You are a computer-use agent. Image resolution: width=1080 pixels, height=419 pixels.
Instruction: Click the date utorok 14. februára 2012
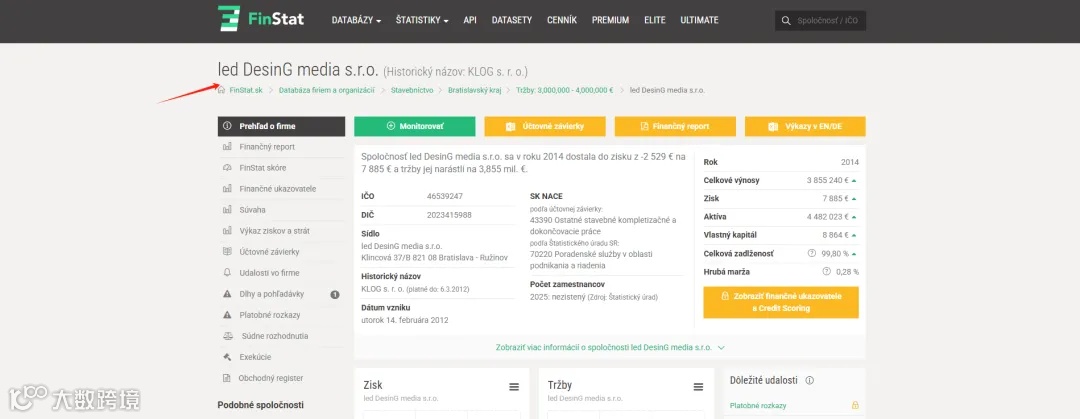coord(405,320)
